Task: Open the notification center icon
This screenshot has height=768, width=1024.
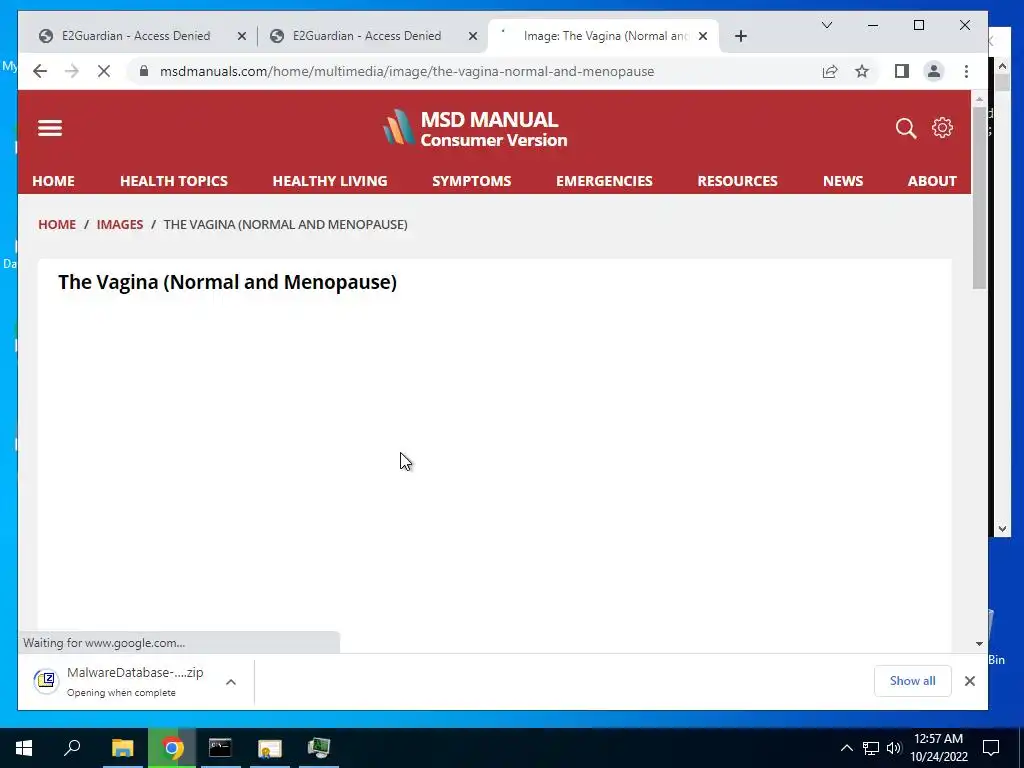Action: click(x=991, y=748)
